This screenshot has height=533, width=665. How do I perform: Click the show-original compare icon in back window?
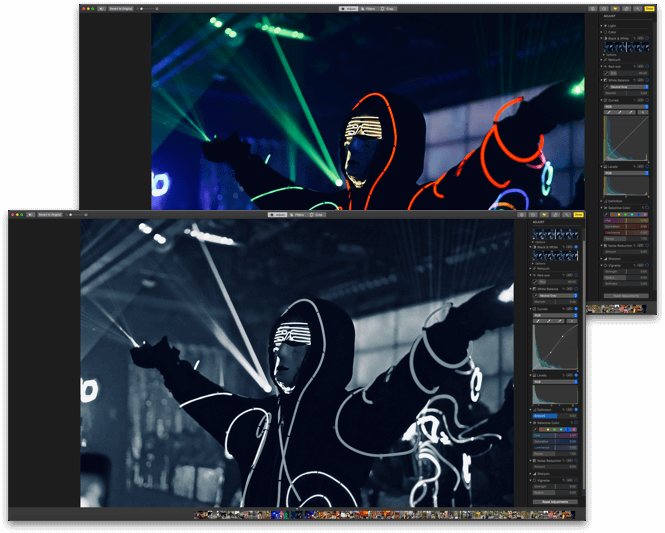[x=101, y=8]
